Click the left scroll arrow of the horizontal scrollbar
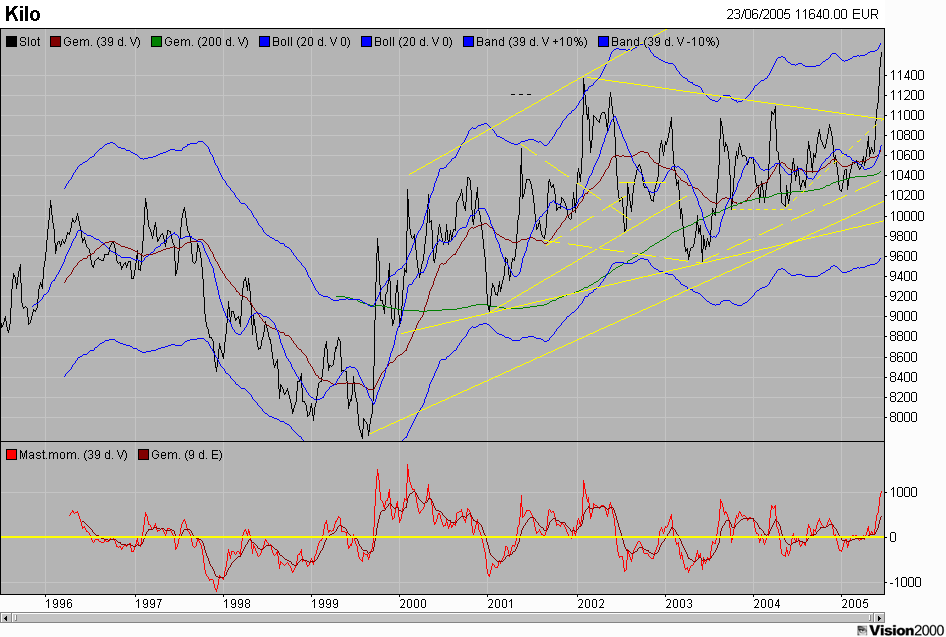This screenshot has width=946, height=637. pyautogui.click(x=5, y=618)
